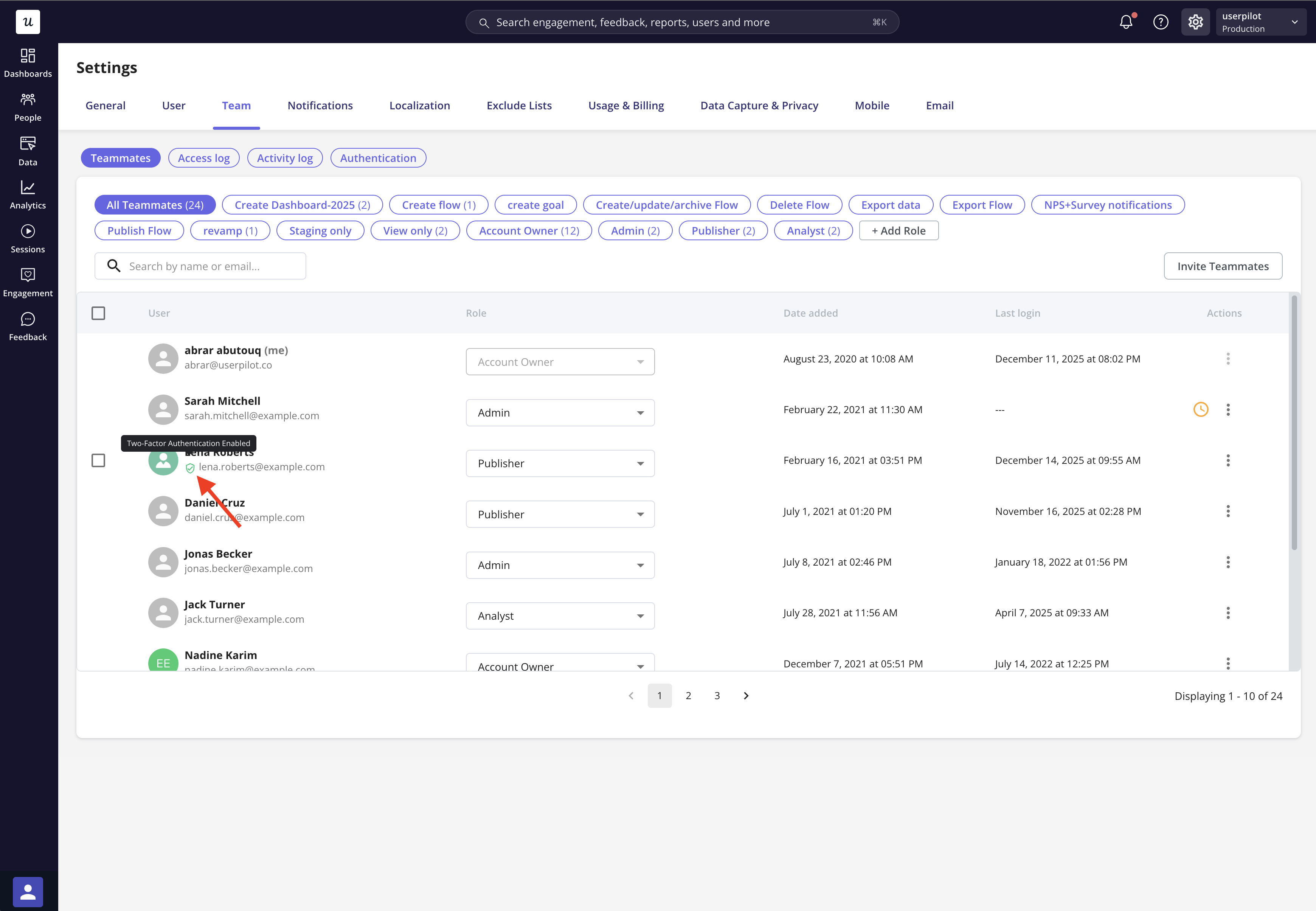Expand the userpilot Production environment switcher
The image size is (1316, 911).
(x=1260, y=22)
